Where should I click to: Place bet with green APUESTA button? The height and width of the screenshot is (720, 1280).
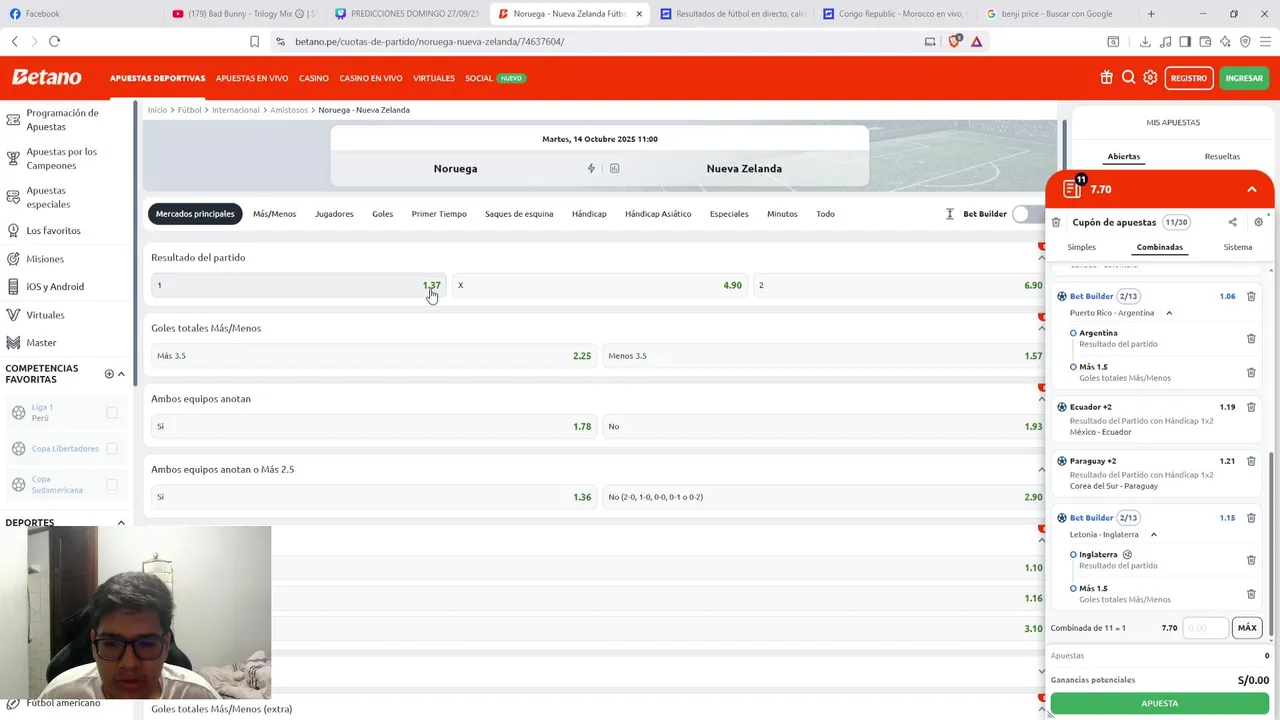(x=1160, y=703)
